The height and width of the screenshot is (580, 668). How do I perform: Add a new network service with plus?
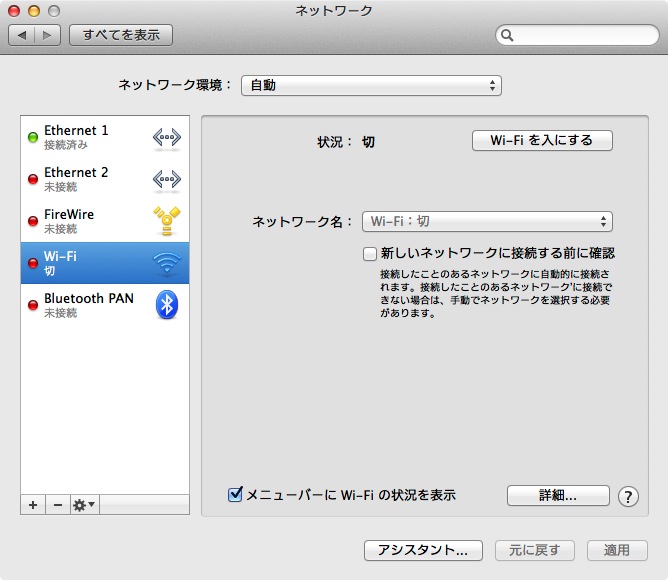coord(33,505)
